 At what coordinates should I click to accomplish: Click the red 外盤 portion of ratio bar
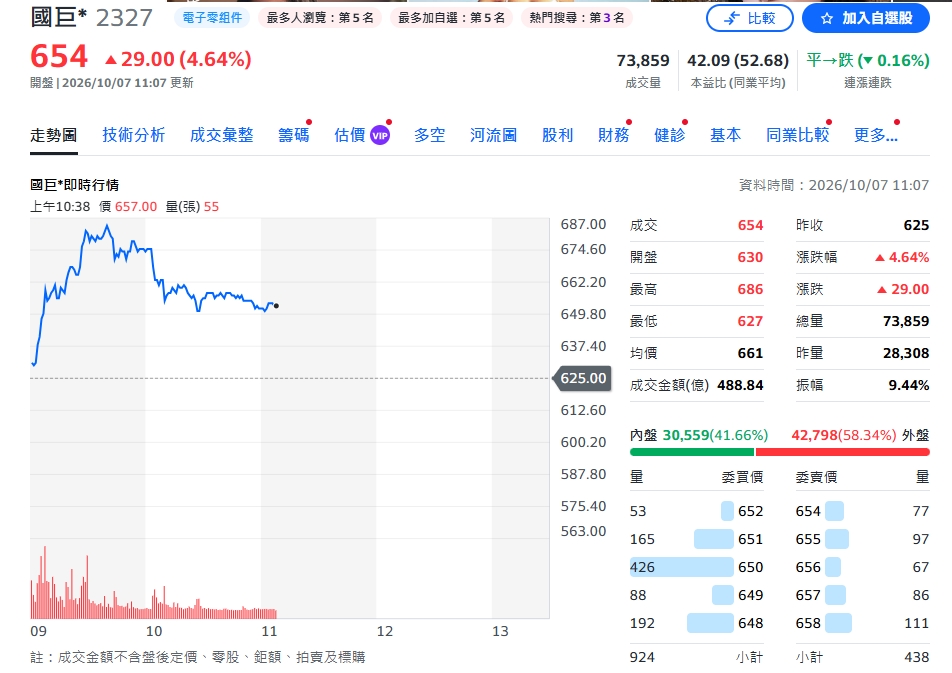(843, 452)
